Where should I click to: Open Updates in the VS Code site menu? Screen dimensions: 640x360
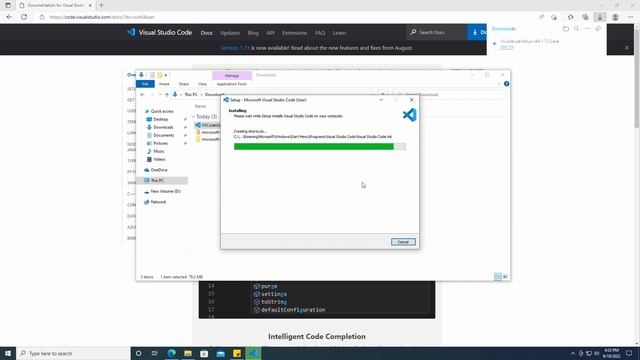(x=230, y=33)
